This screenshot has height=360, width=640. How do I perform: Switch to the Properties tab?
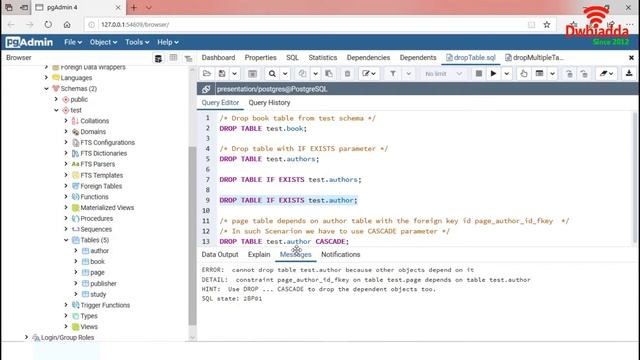point(260,58)
